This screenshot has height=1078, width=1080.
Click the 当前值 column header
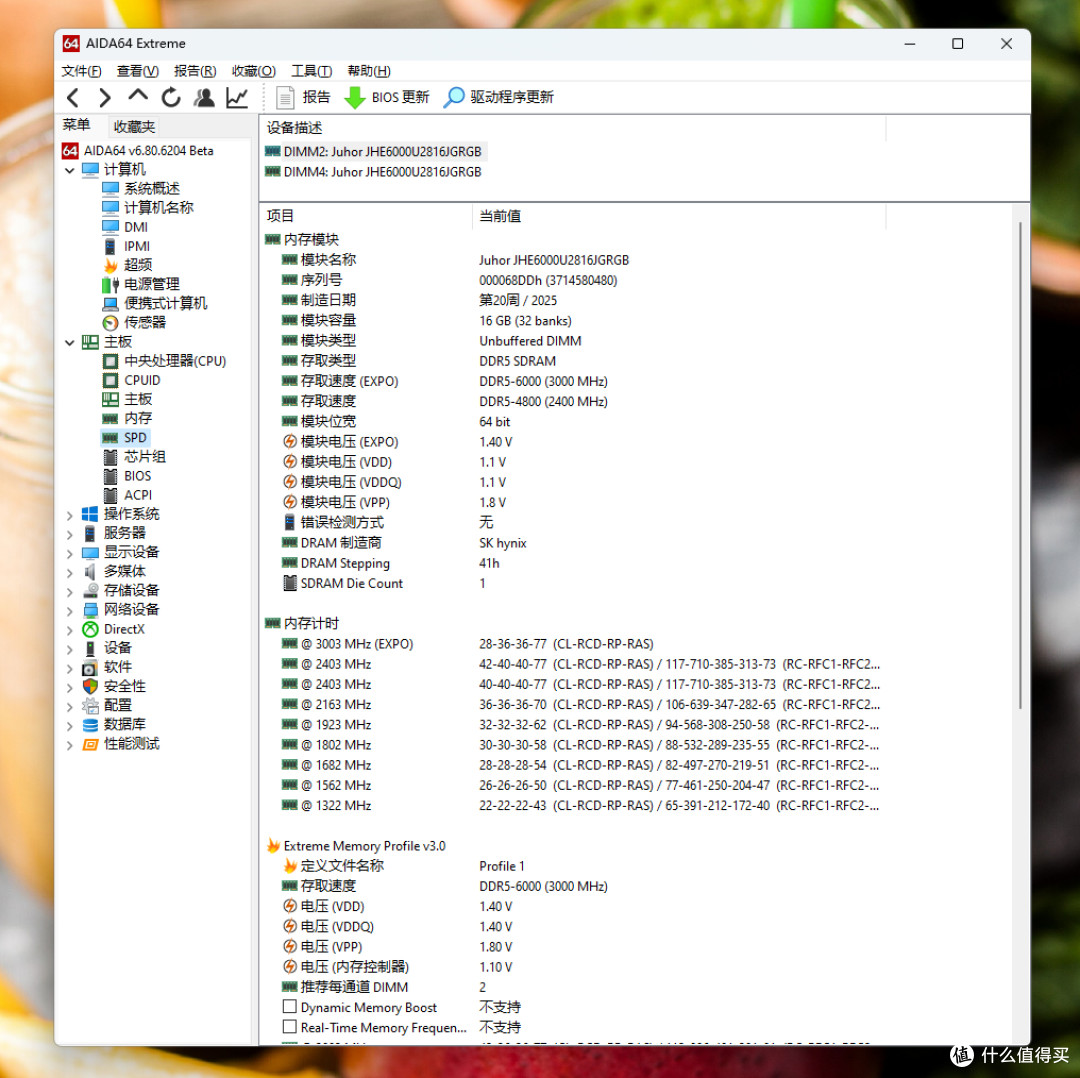point(679,216)
